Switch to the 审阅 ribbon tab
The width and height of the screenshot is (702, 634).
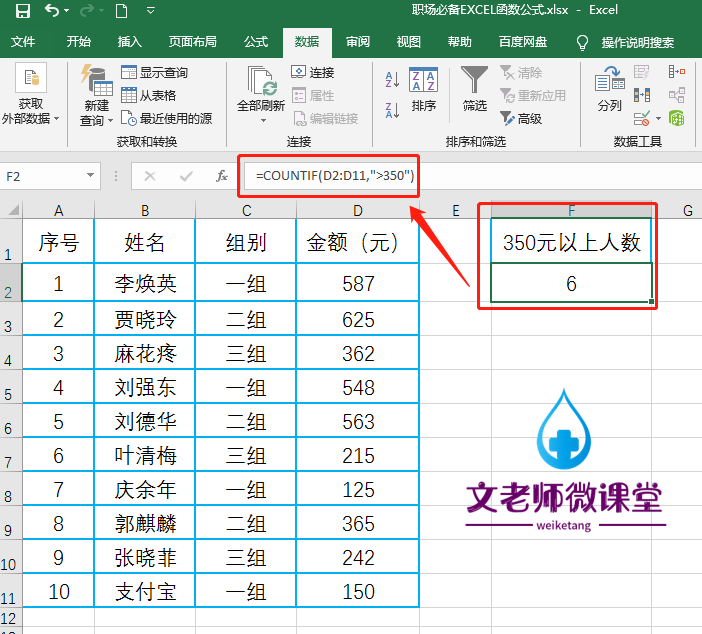click(358, 42)
